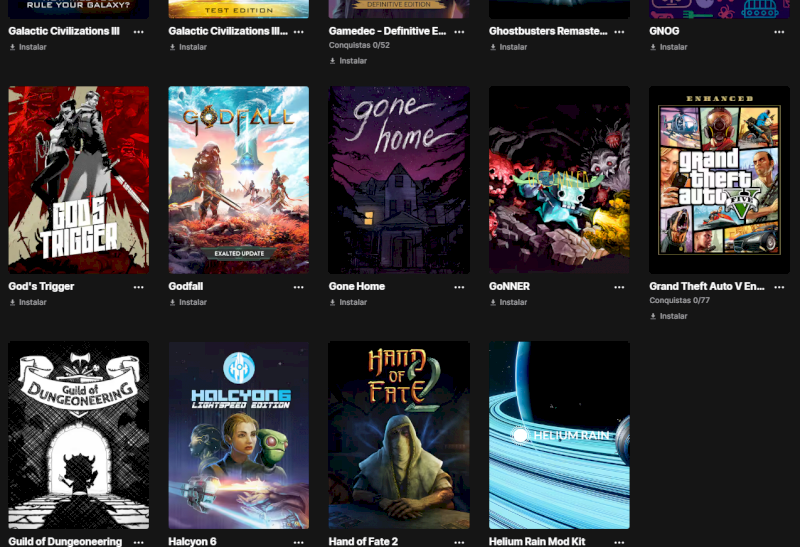Click the Ghostbusters Remaste... title
The width and height of the screenshot is (800, 547).
pos(548,31)
